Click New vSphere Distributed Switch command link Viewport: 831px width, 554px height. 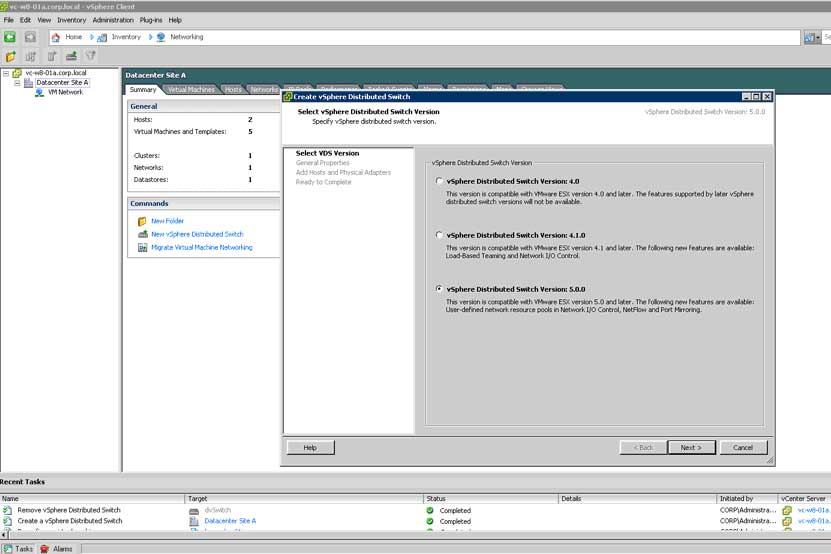tap(197, 234)
